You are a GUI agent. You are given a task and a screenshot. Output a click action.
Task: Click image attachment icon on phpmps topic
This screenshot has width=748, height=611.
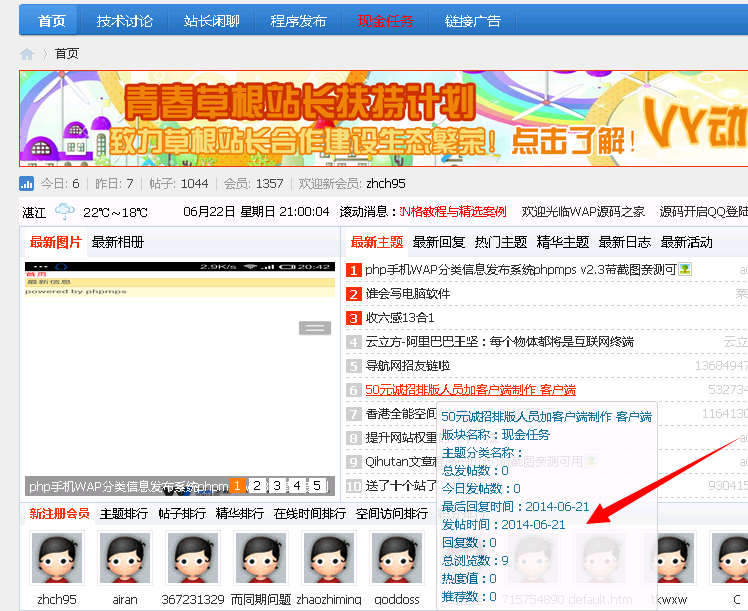click(x=685, y=269)
